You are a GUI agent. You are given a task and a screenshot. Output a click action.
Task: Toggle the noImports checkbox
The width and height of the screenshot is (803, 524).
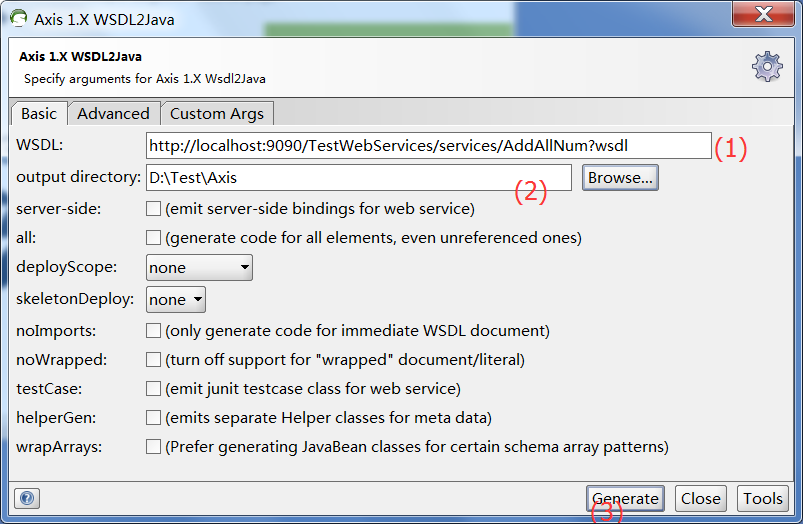153,330
